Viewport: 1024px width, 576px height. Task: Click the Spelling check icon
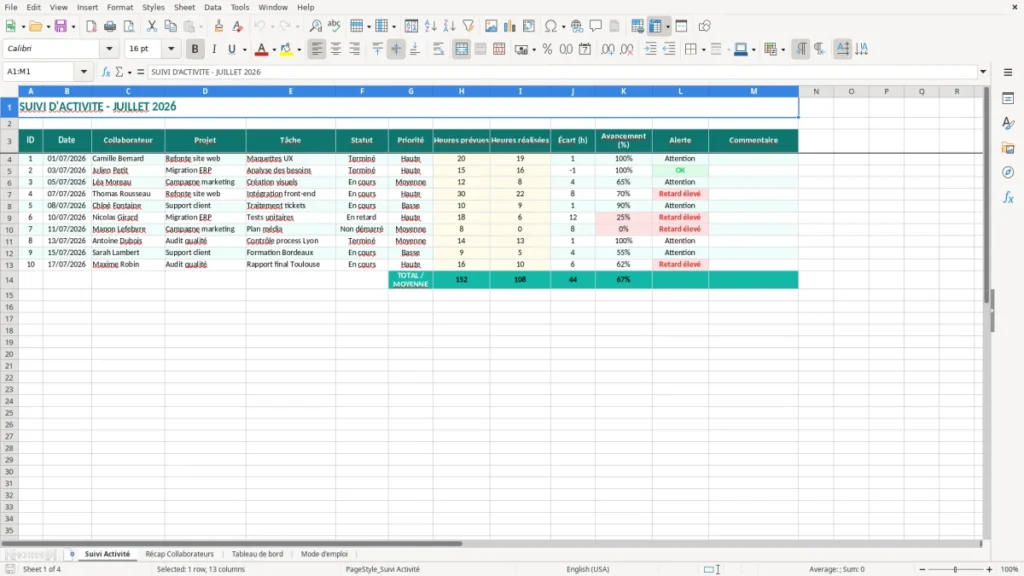tap(334, 26)
